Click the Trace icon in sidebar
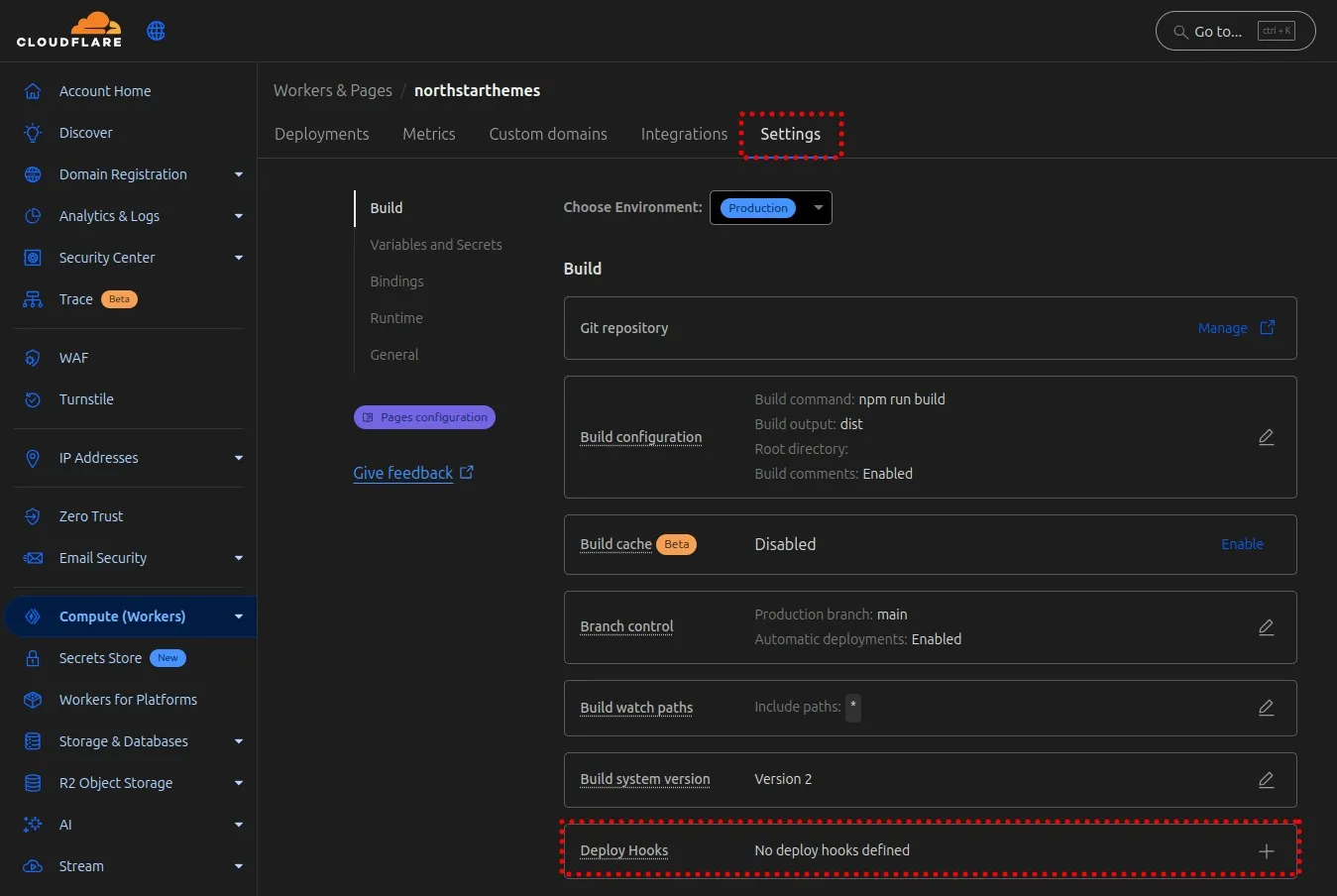 33,299
